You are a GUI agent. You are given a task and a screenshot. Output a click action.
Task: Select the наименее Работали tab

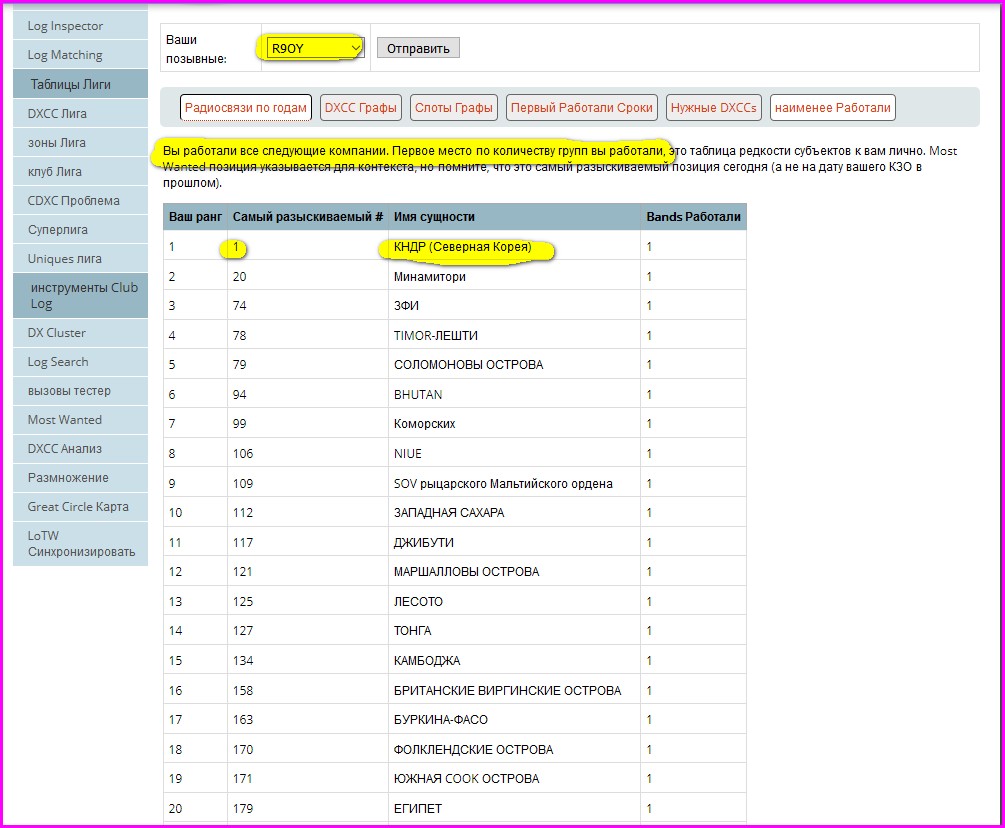(832, 108)
